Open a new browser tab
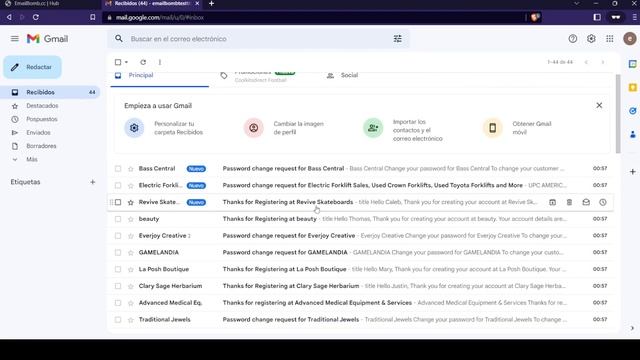This screenshot has height=360, width=640. (x=211, y=3)
